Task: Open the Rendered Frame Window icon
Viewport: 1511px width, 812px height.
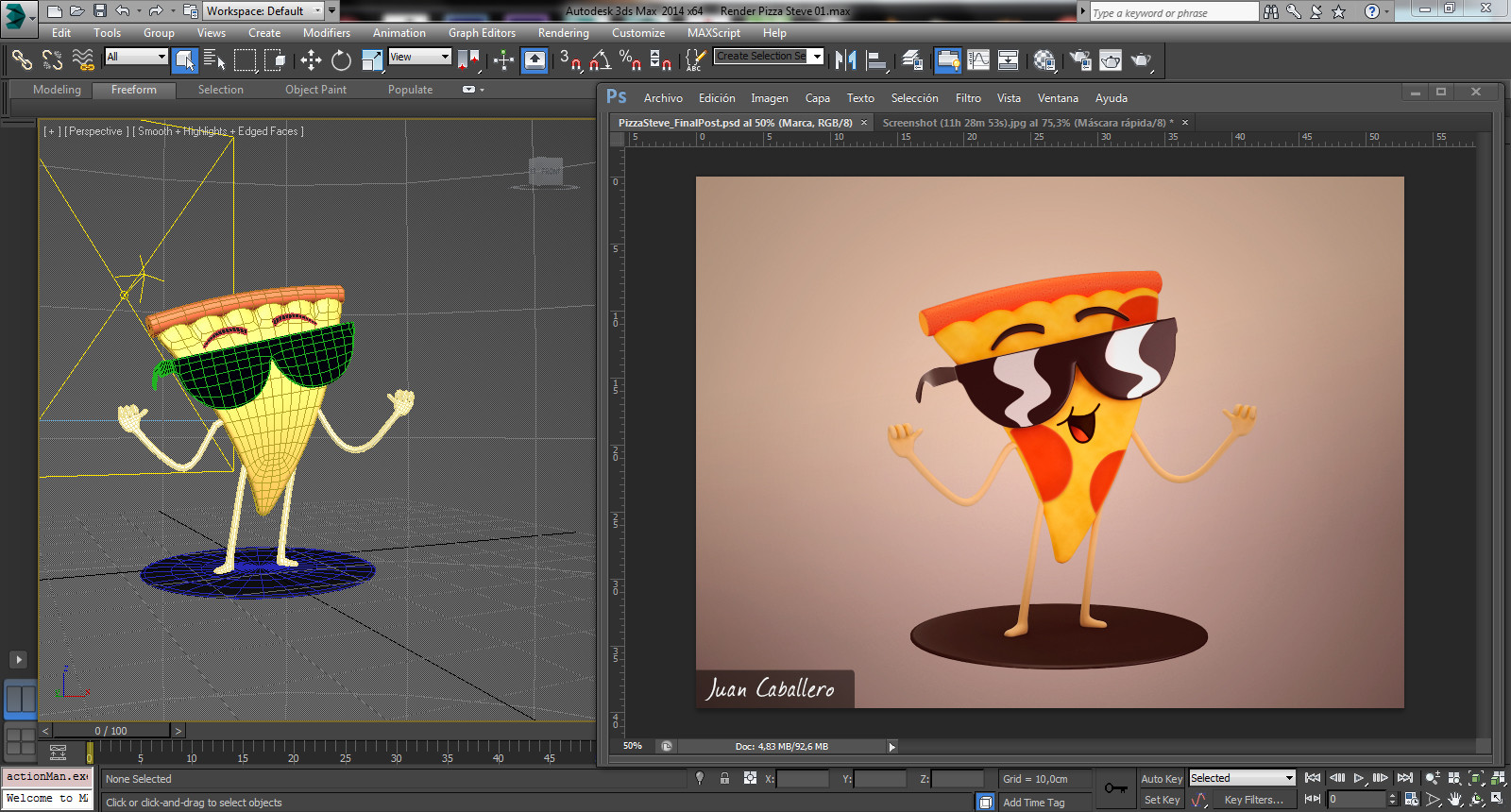Action: (1111, 60)
